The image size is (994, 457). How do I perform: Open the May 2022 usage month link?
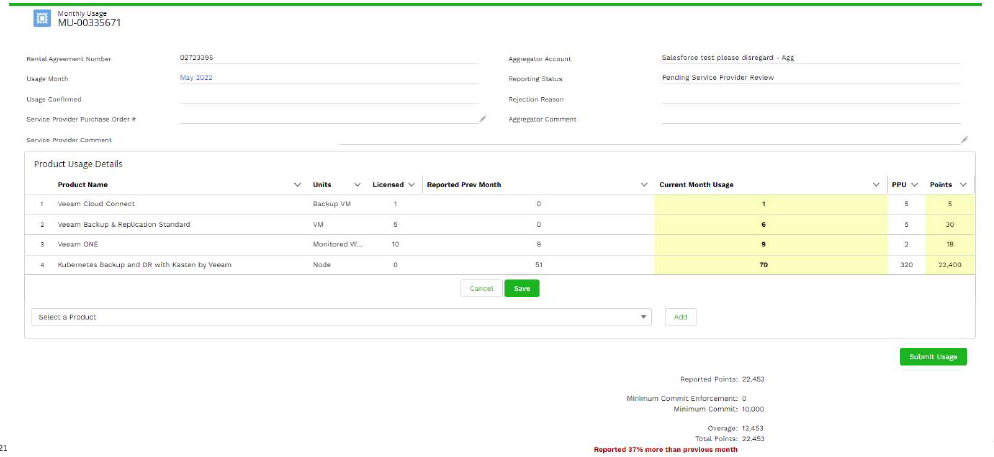tap(196, 78)
